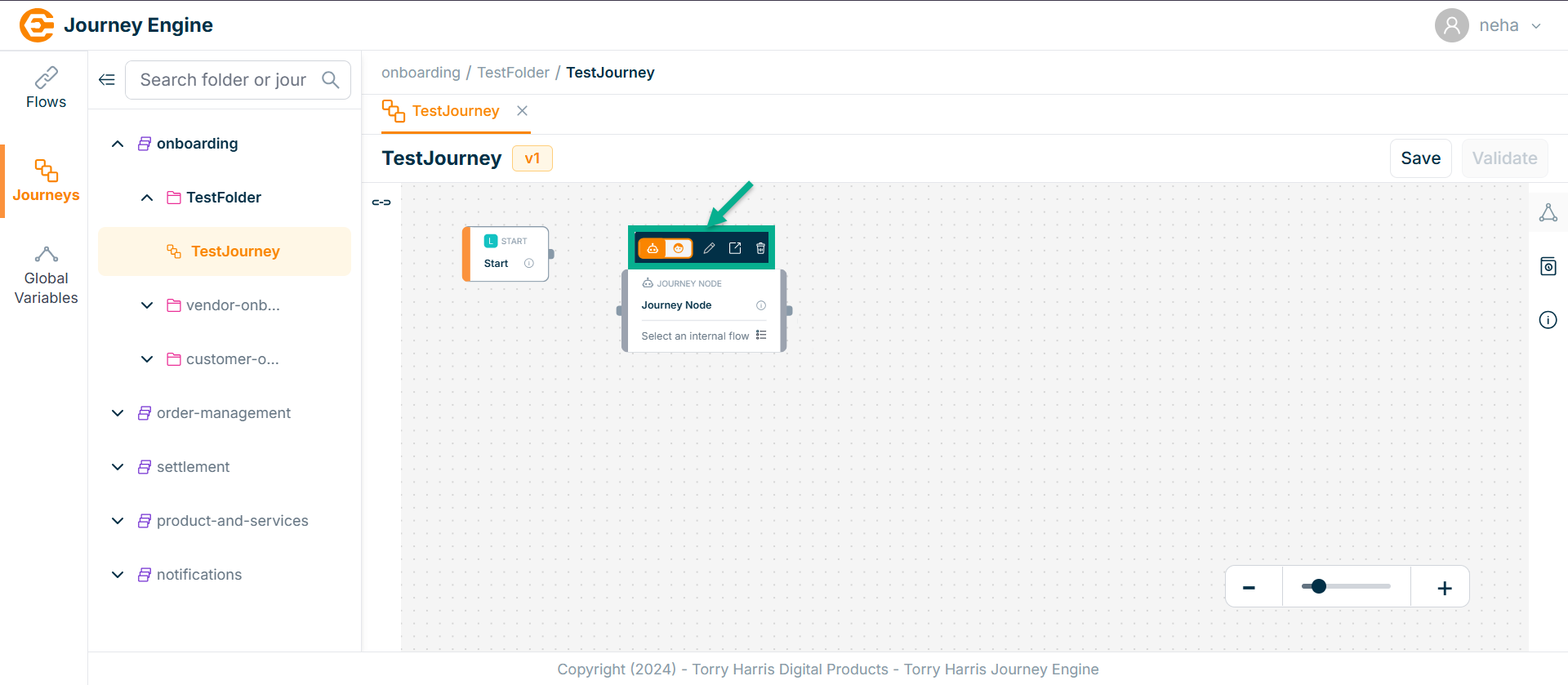Open the Flows section in sidebar
Screen dimensions: 1568x685
46,88
